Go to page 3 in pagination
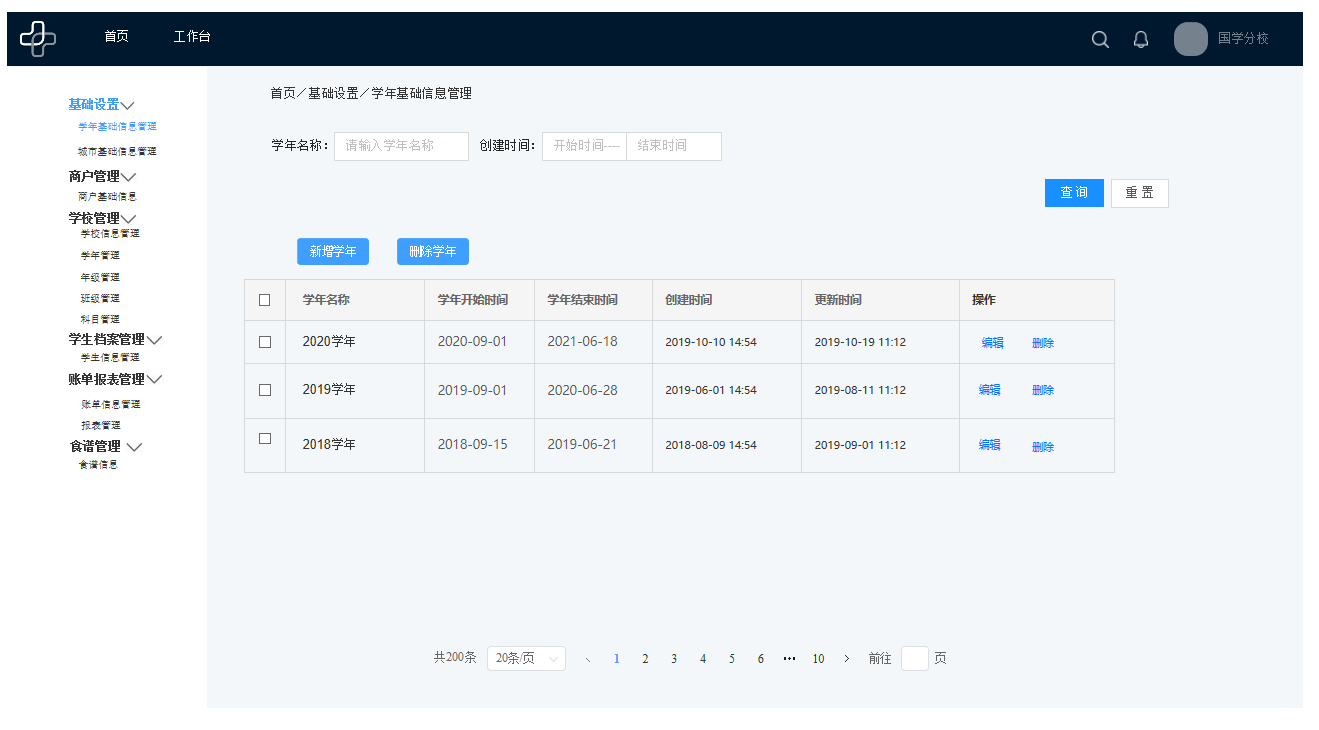 tap(674, 659)
